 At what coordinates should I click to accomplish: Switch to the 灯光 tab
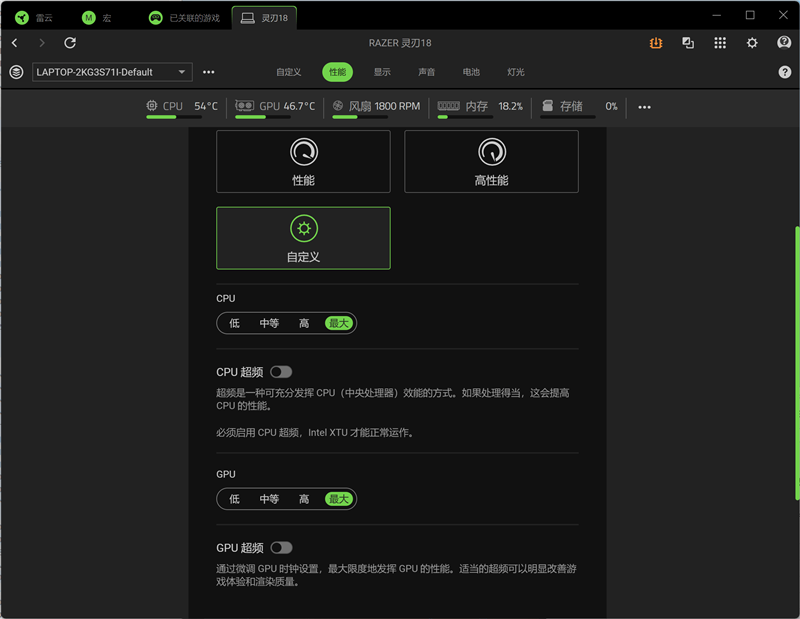click(515, 72)
